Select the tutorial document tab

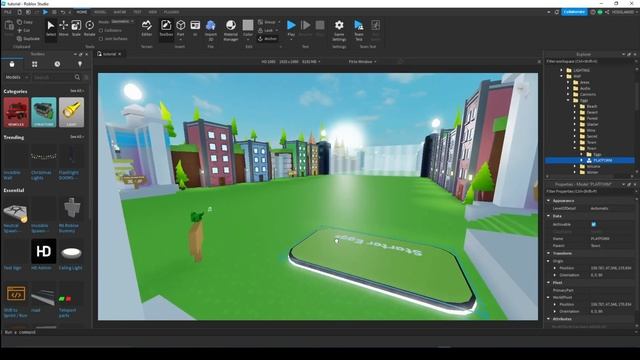pos(109,54)
